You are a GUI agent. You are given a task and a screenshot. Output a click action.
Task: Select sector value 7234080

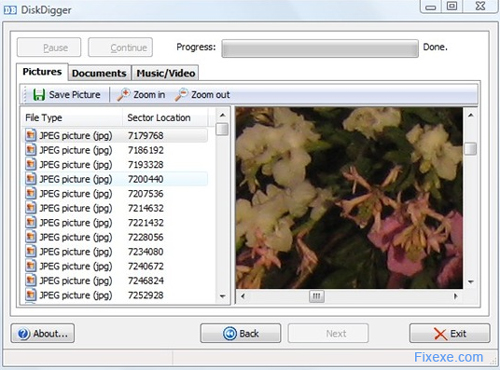(x=146, y=252)
